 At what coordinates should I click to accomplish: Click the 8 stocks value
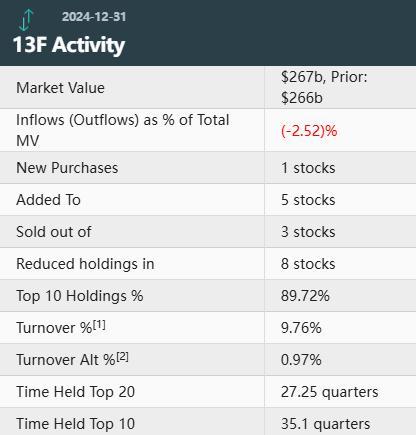point(308,264)
